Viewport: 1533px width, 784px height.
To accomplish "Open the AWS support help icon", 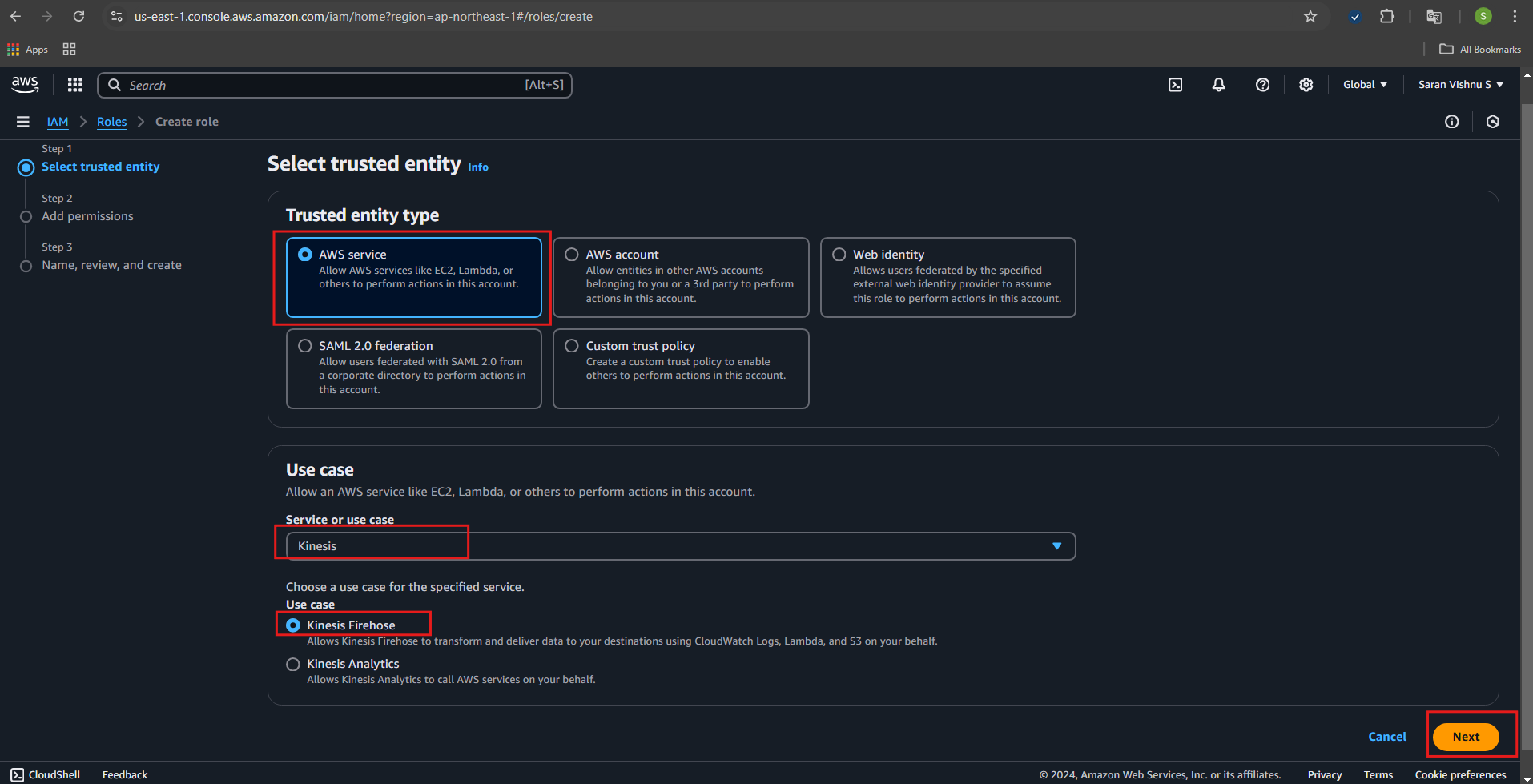I will pos(1262,85).
